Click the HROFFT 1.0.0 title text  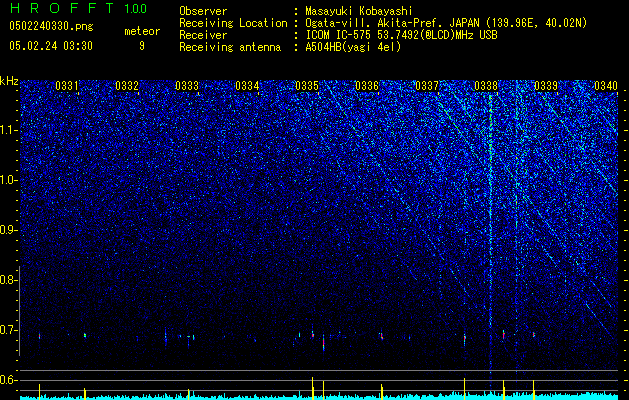pyautogui.click(x=78, y=8)
